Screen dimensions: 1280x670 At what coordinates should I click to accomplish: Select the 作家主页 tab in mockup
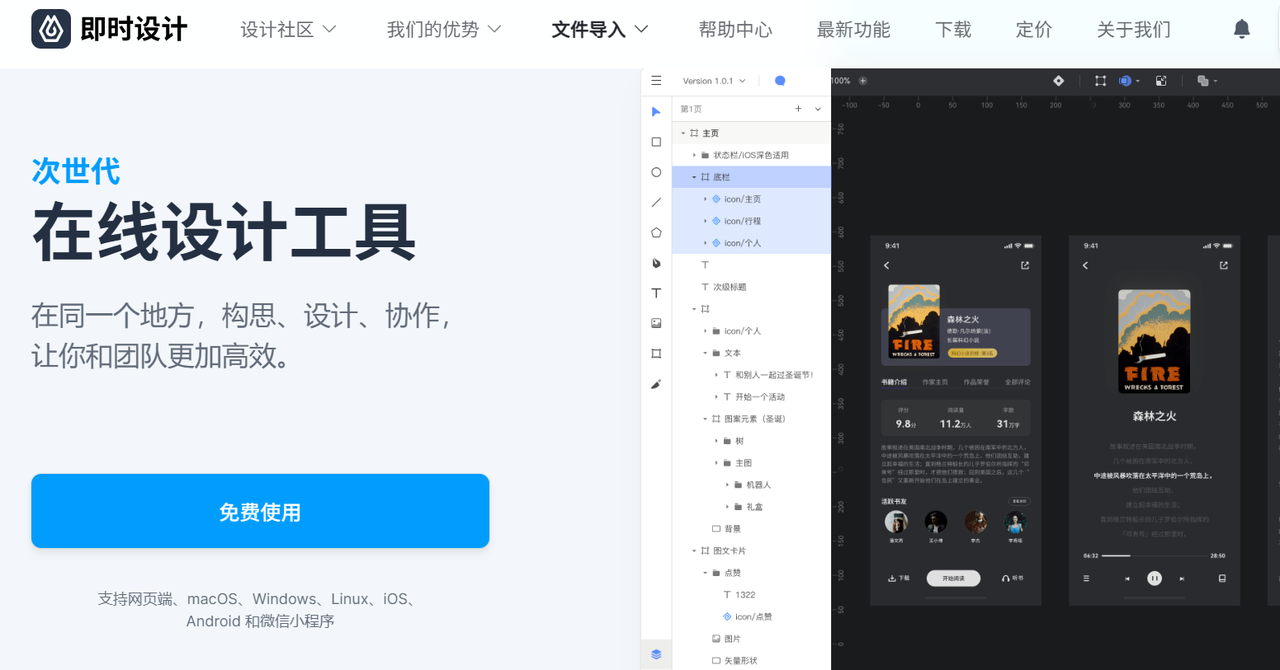point(935,382)
